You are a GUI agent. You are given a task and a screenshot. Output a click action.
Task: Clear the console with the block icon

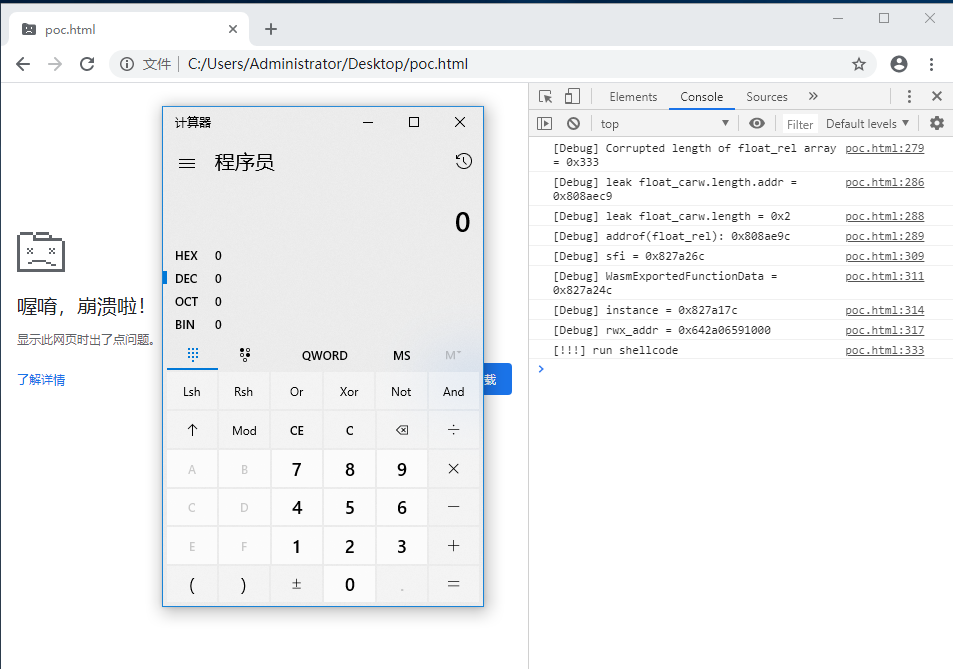573,124
